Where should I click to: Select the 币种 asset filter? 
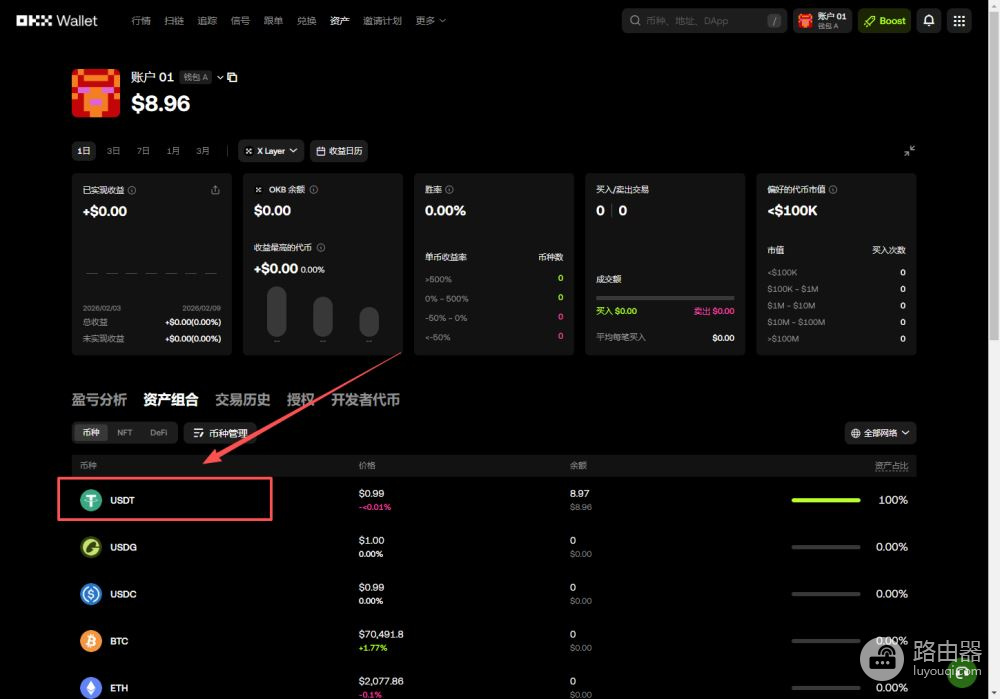(91, 432)
